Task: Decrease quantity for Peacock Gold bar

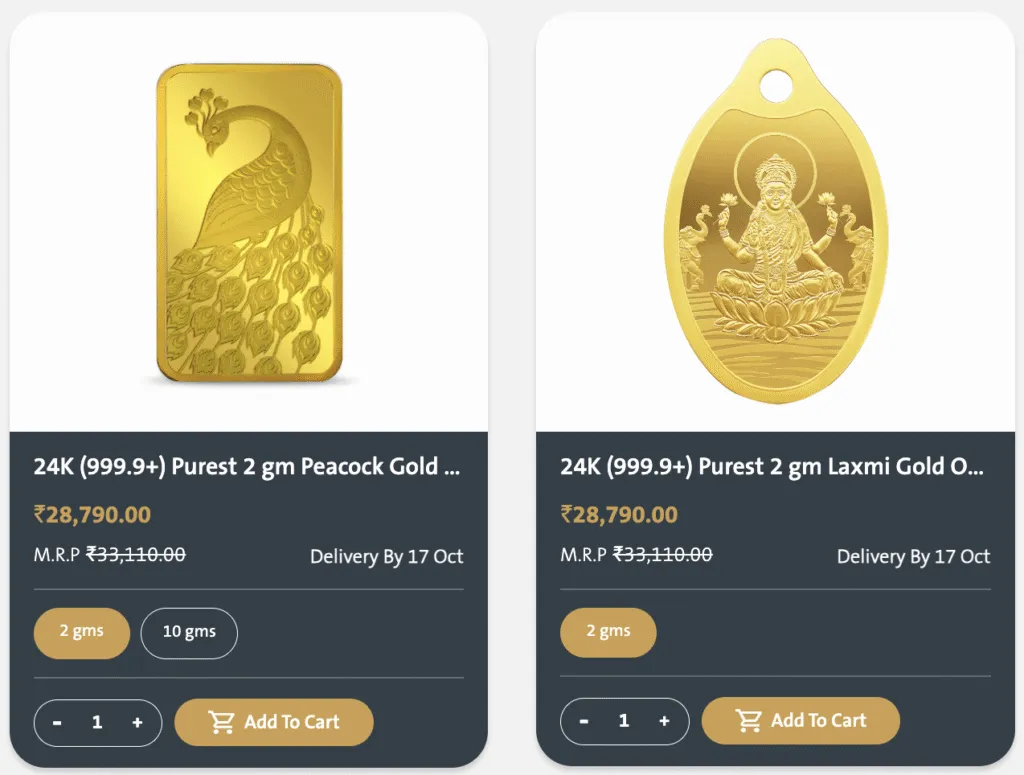Action: 57,723
